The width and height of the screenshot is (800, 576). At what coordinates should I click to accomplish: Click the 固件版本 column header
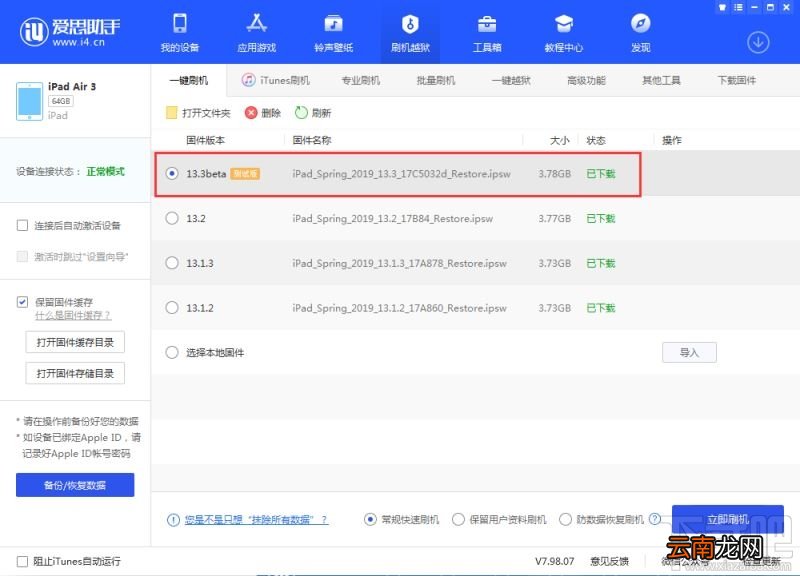205,140
